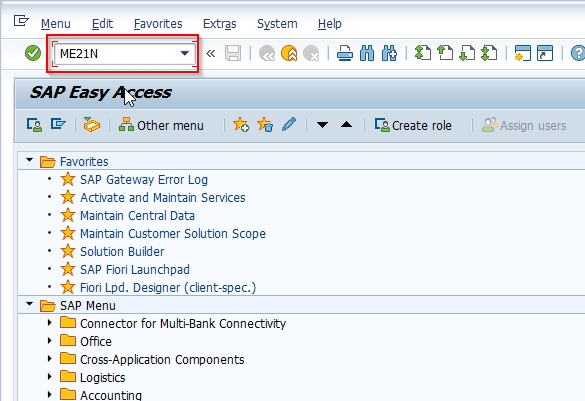Click the Help question mark icon
Screen dimensions: 585x401
pos(578,53)
